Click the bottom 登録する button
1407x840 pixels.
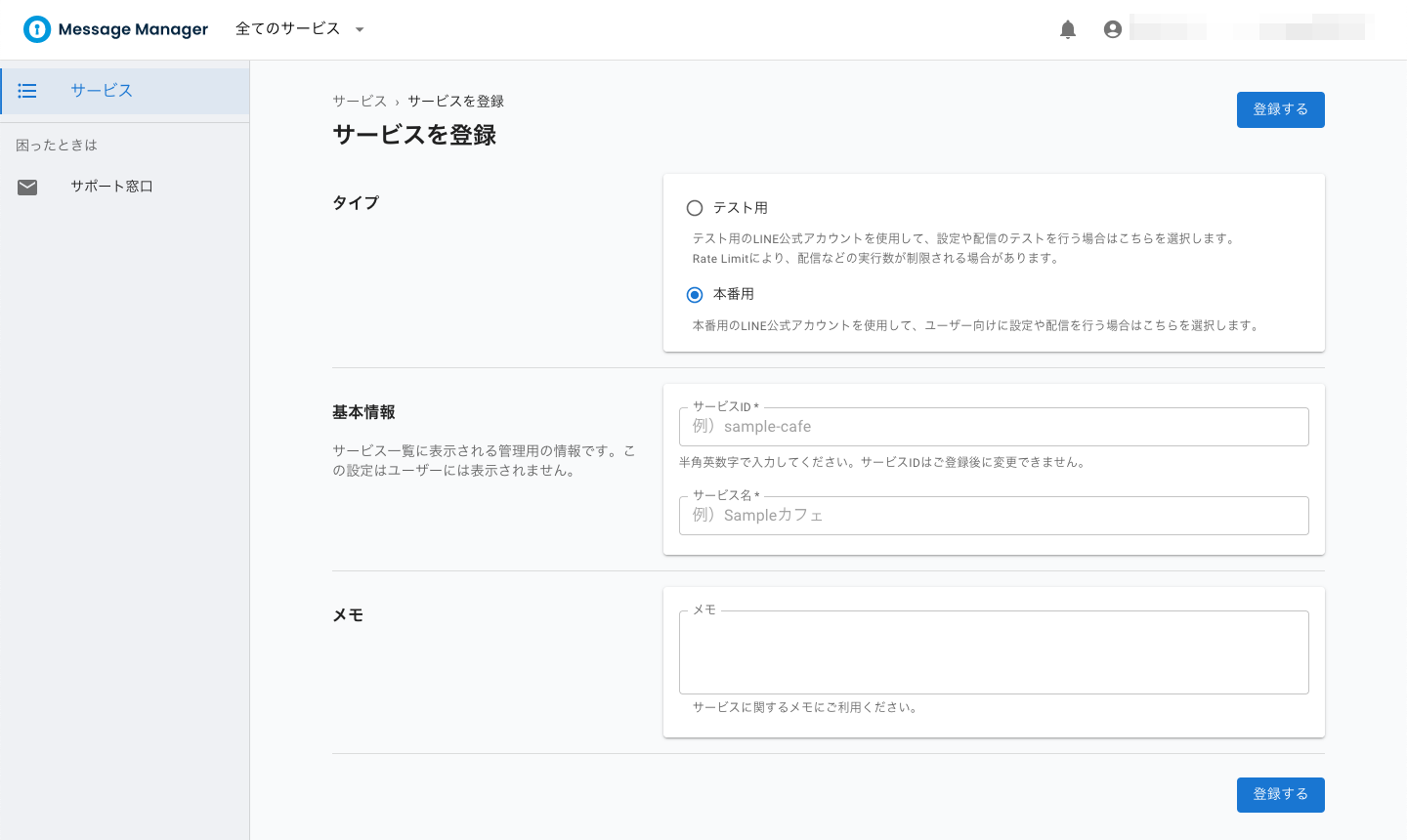(1280, 794)
